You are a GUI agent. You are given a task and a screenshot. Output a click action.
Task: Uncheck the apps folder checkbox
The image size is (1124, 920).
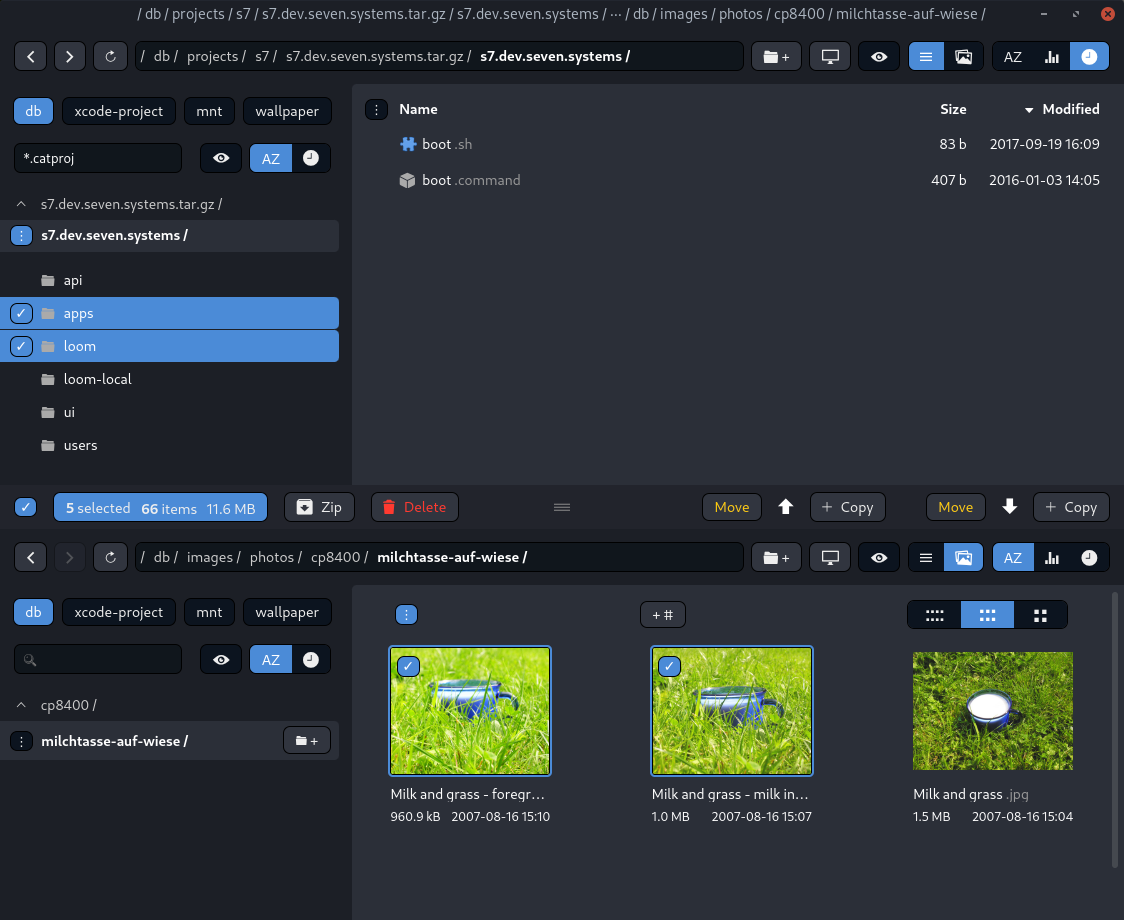[x=22, y=313]
